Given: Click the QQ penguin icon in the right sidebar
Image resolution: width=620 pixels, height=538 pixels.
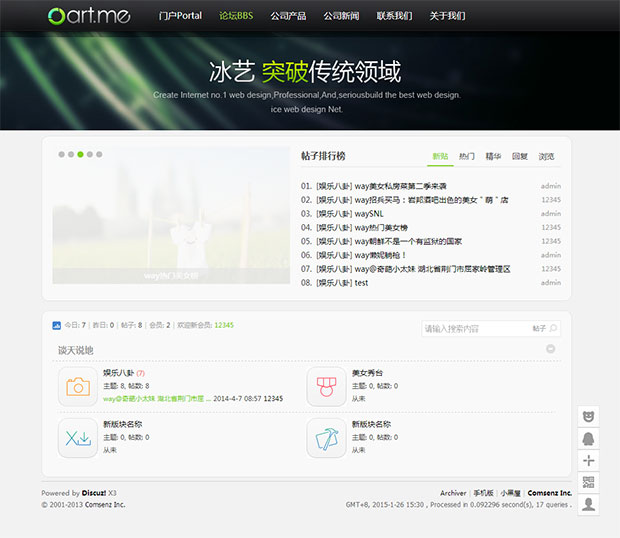Looking at the screenshot, I should click(x=589, y=438).
